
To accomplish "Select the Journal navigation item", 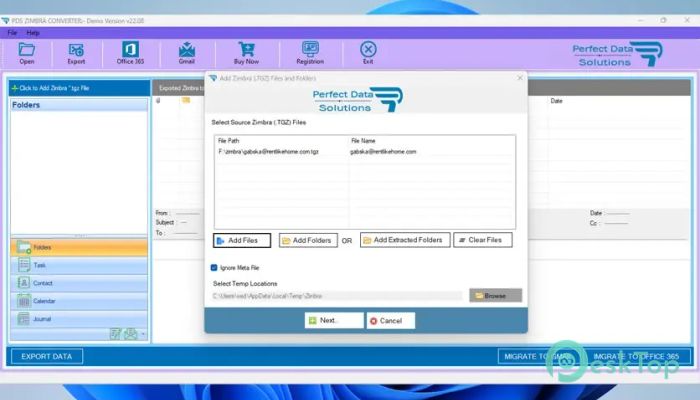I will click(x=79, y=319).
